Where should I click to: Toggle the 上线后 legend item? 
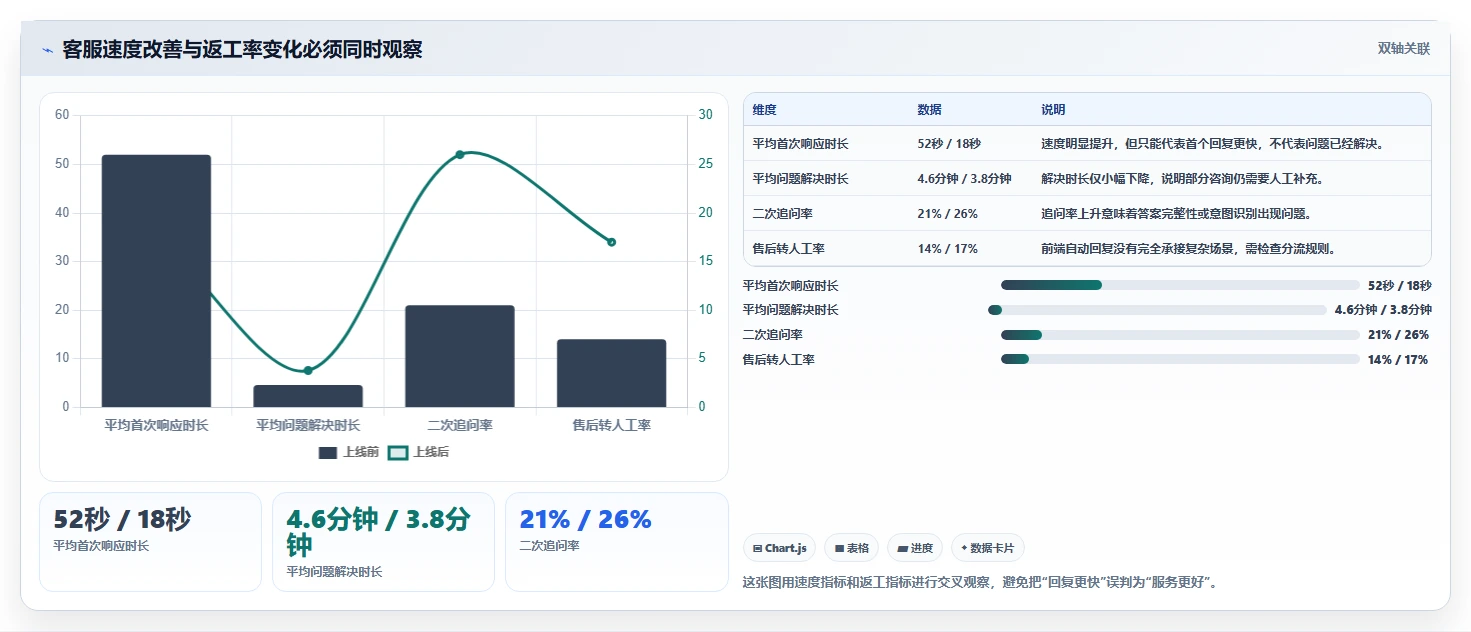(419, 452)
